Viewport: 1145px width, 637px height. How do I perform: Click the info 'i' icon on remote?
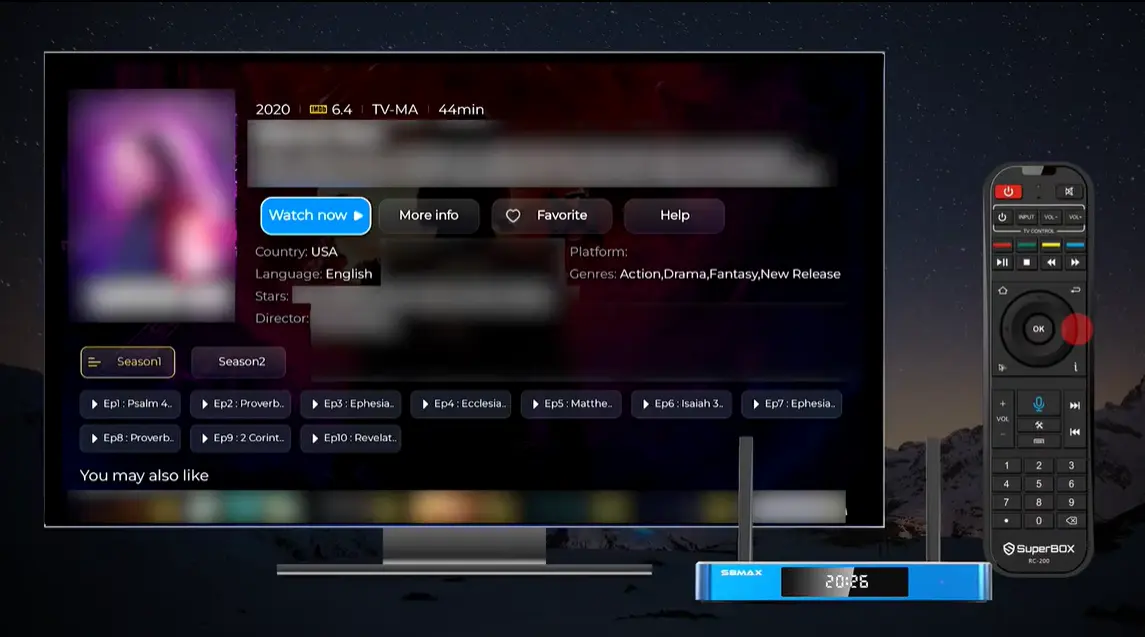click(1075, 367)
